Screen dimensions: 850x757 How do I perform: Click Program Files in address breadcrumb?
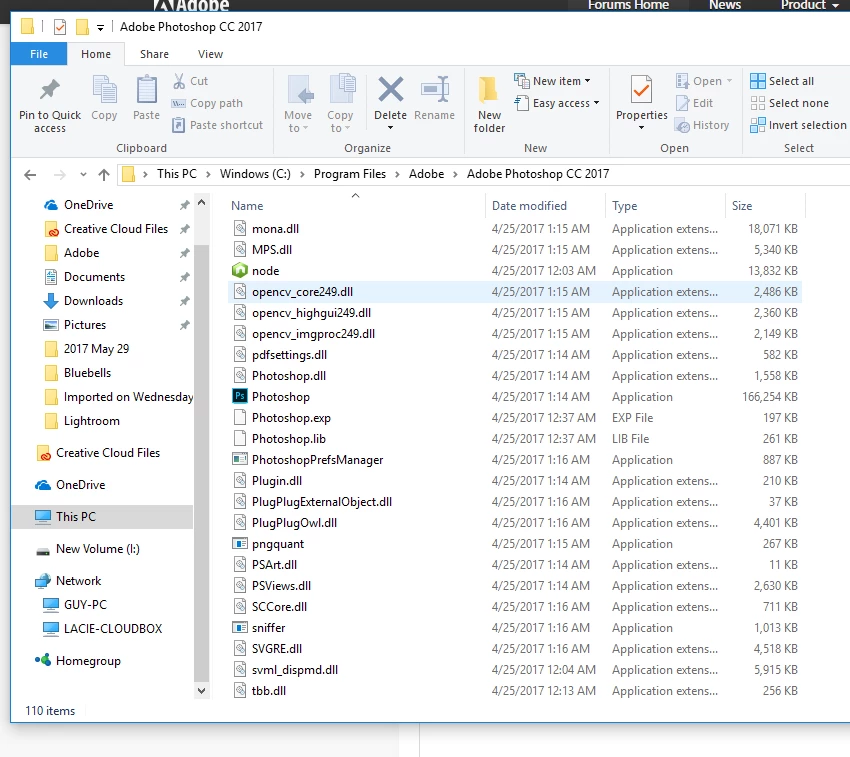point(350,174)
